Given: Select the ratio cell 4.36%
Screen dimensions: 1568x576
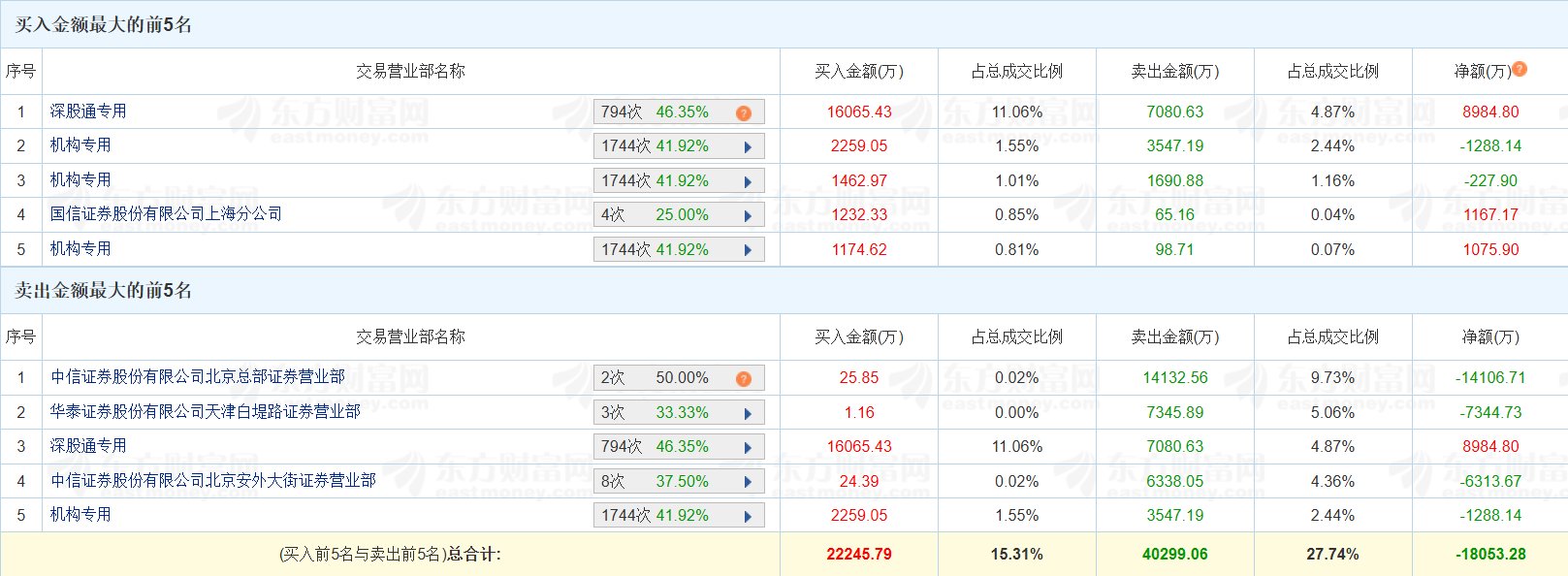Looking at the screenshot, I should pos(1333,482).
